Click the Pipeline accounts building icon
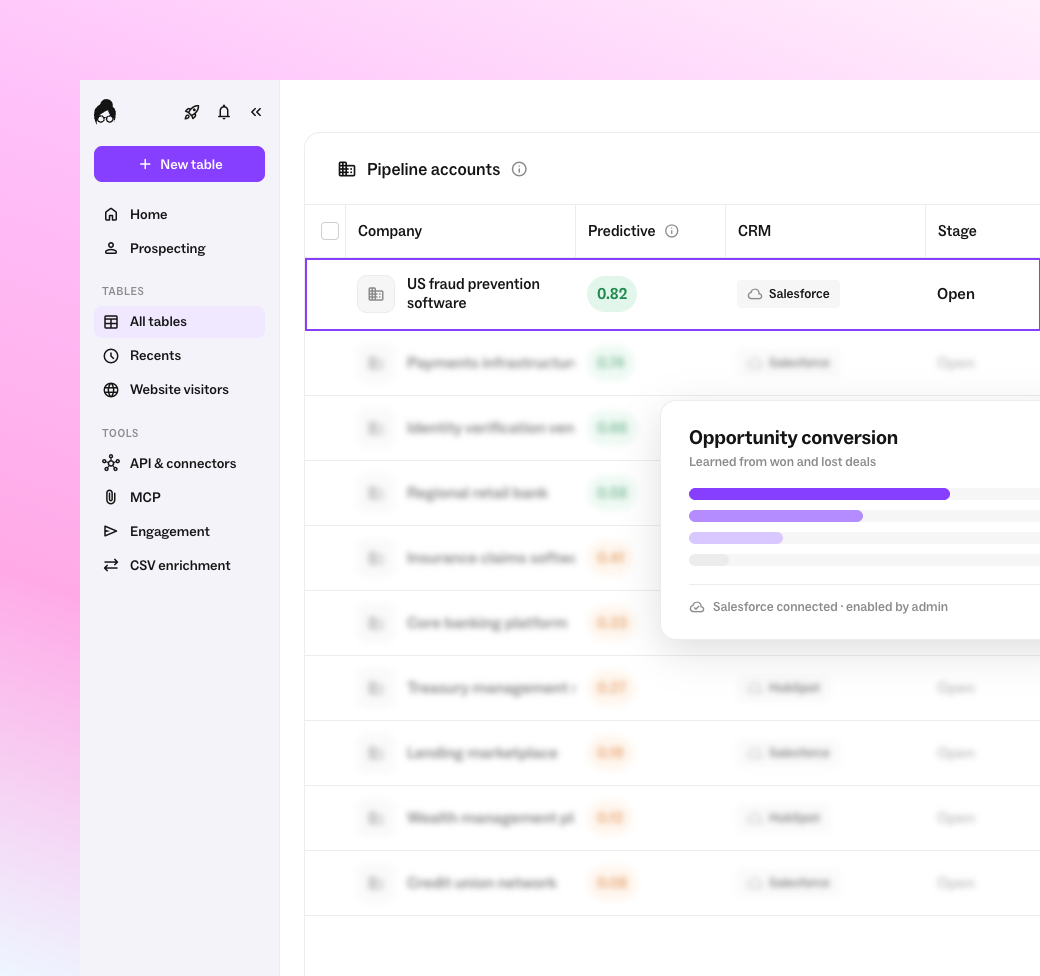Viewport: 1040px width, 976px height. (x=347, y=169)
